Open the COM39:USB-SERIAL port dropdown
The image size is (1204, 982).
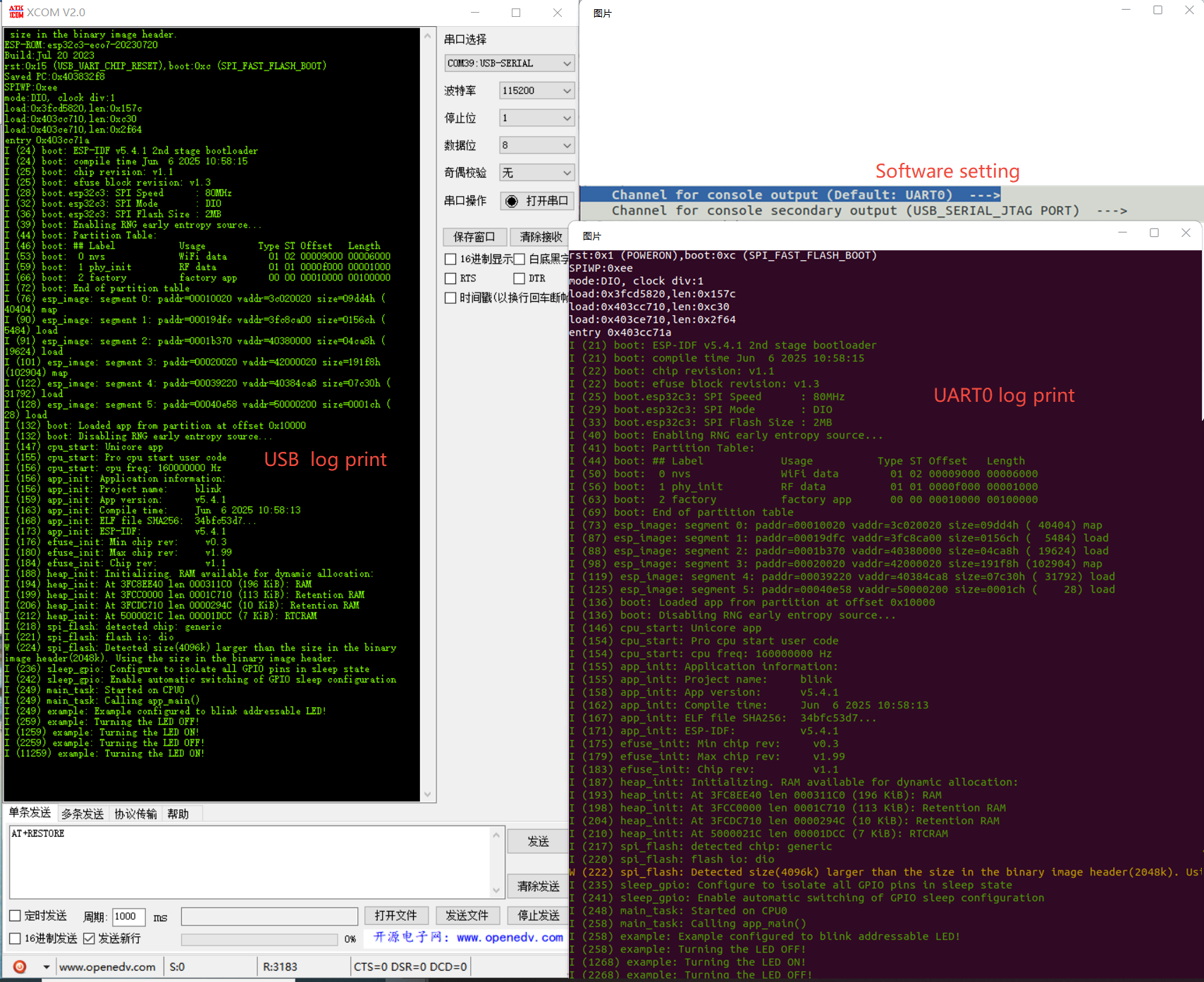[509, 63]
